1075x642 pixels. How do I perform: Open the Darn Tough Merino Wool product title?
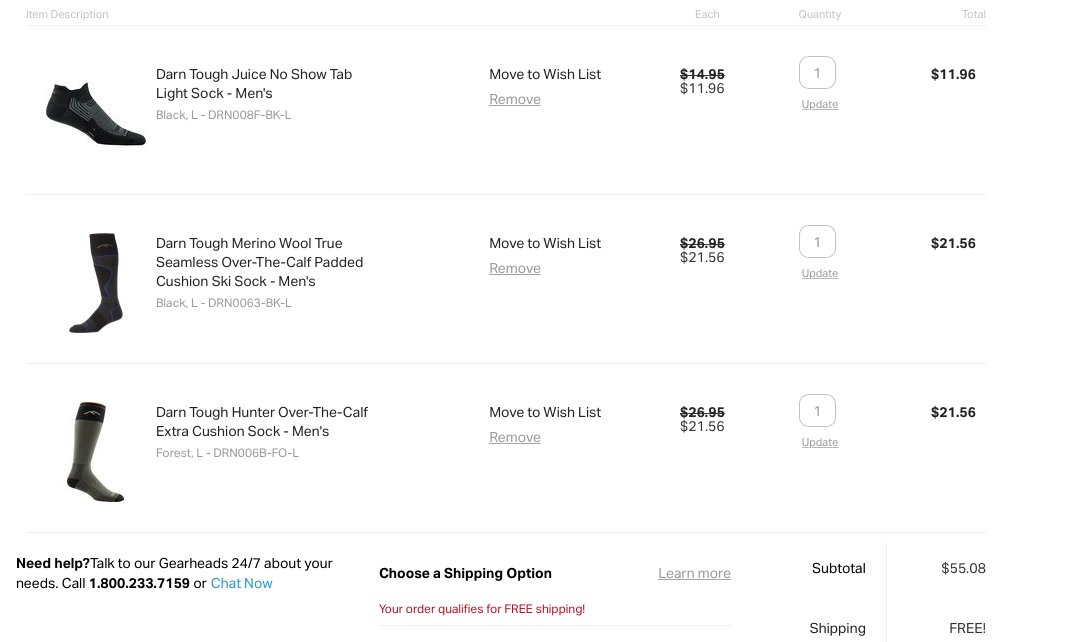point(259,262)
